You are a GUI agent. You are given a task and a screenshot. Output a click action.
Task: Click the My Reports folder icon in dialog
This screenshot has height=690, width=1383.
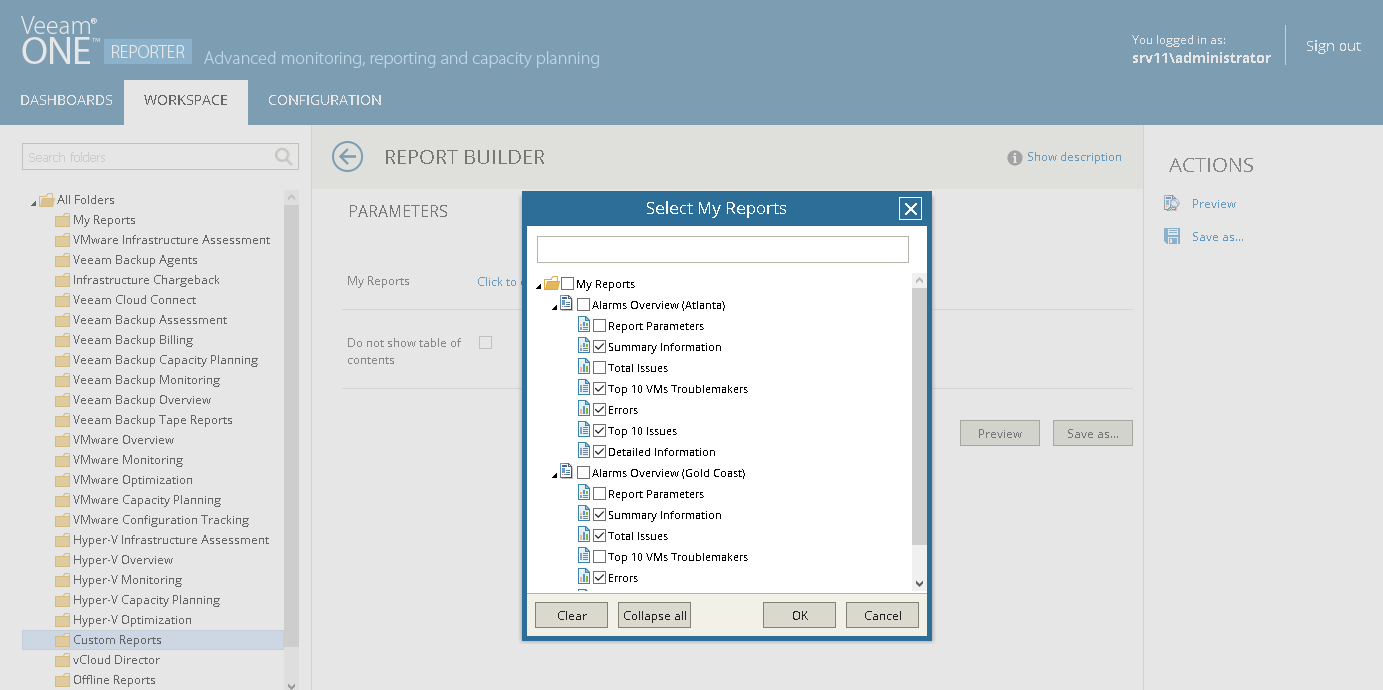click(552, 284)
